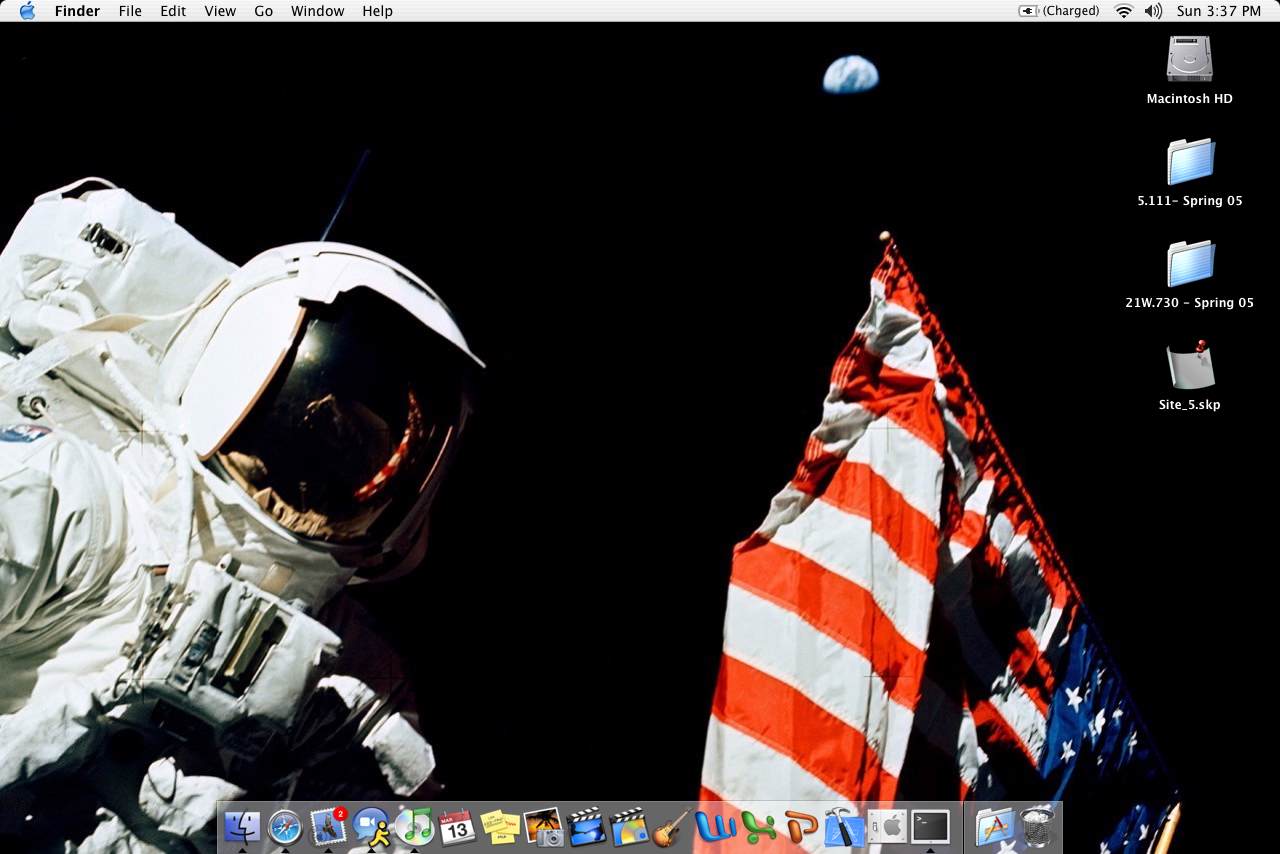Open Safari from the Dock

[x=285, y=827]
